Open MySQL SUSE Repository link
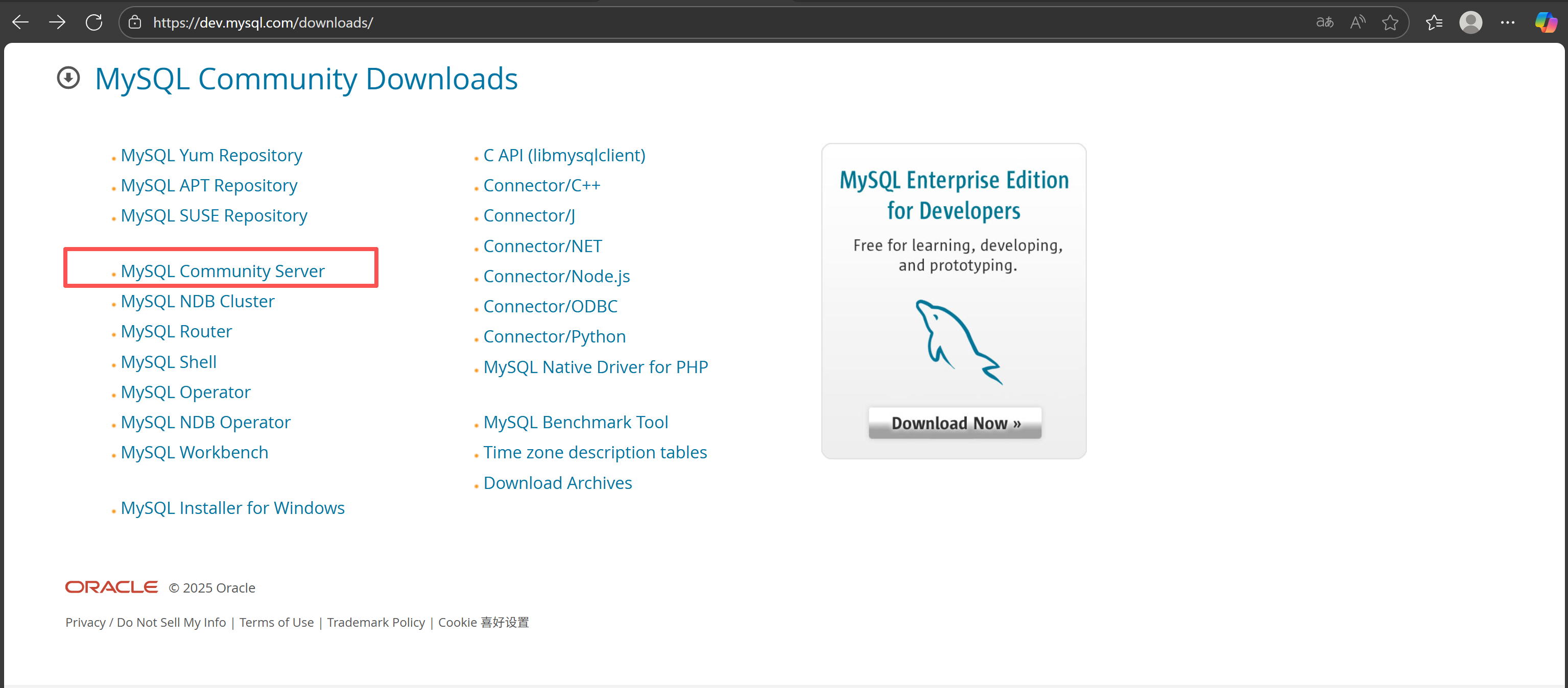Screen dimensions: 1568x688 tap(213, 216)
